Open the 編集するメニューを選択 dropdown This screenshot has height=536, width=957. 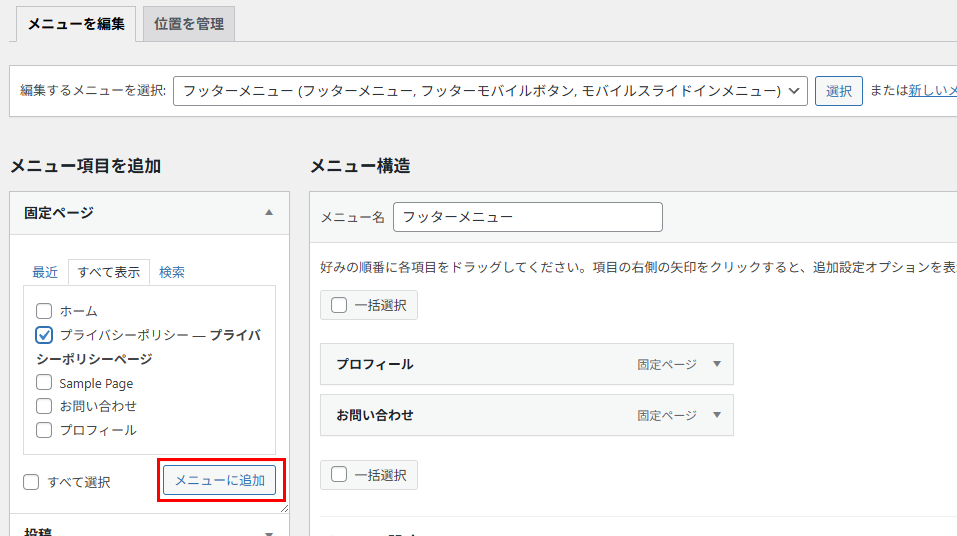pyautogui.click(x=489, y=91)
